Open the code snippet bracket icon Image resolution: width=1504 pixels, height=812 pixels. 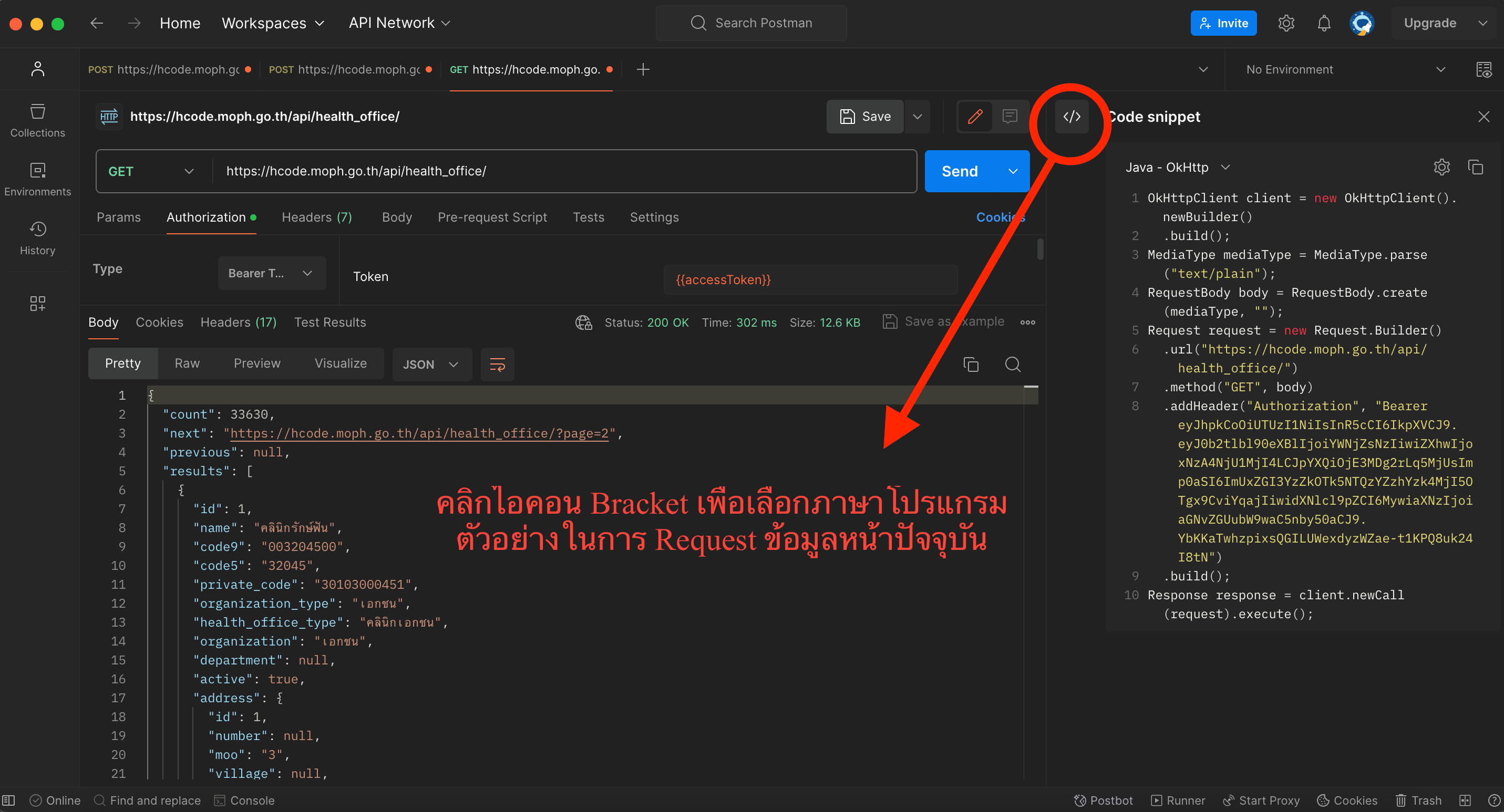pos(1072,117)
